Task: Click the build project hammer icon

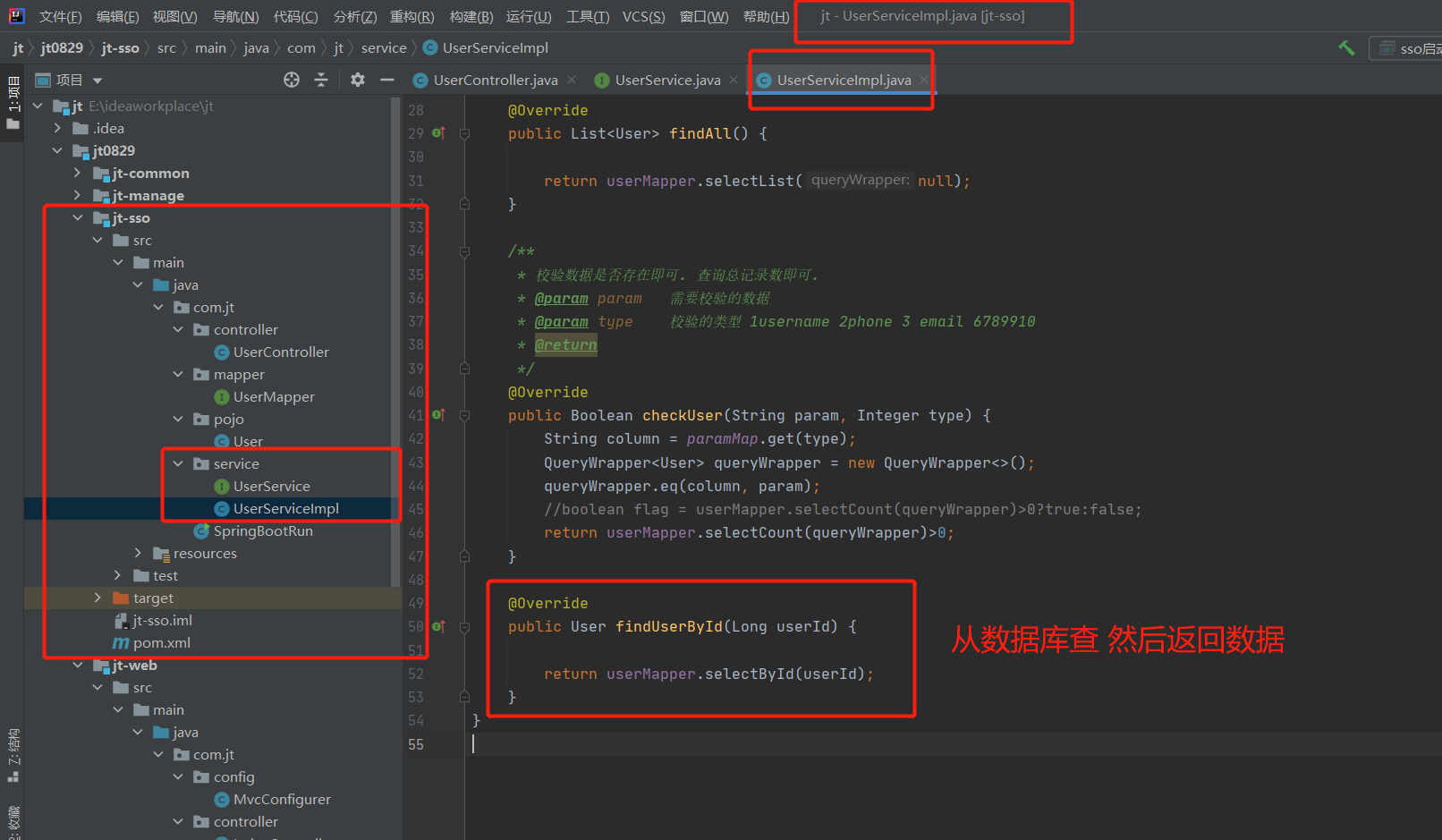Action: [x=1346, y=47]
